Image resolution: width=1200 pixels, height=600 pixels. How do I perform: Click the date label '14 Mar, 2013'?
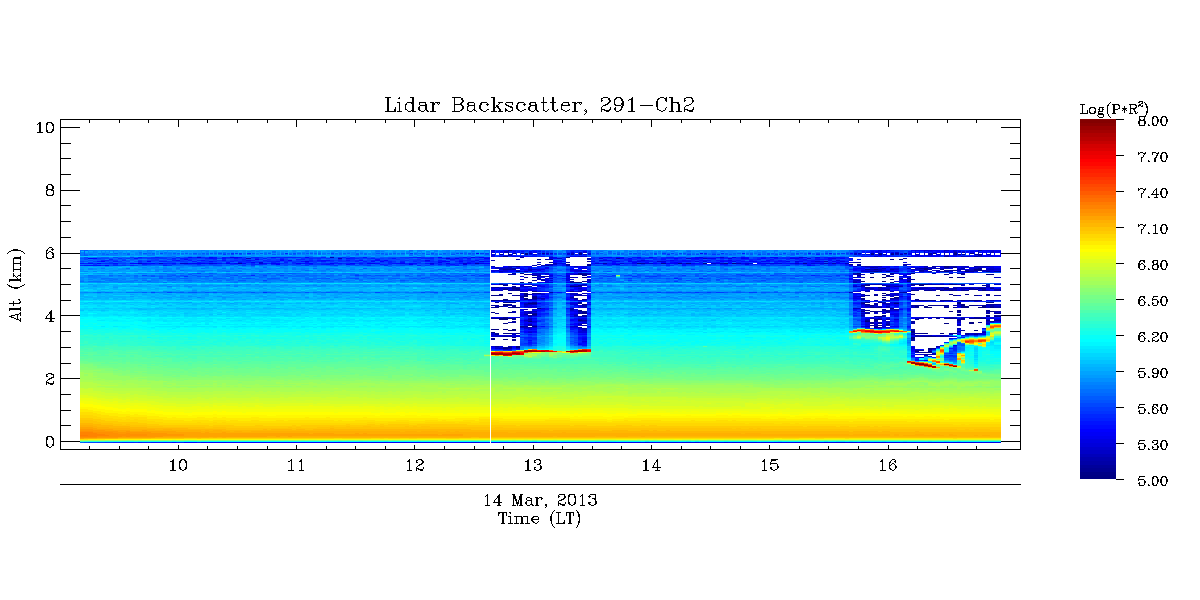[540, 499]
